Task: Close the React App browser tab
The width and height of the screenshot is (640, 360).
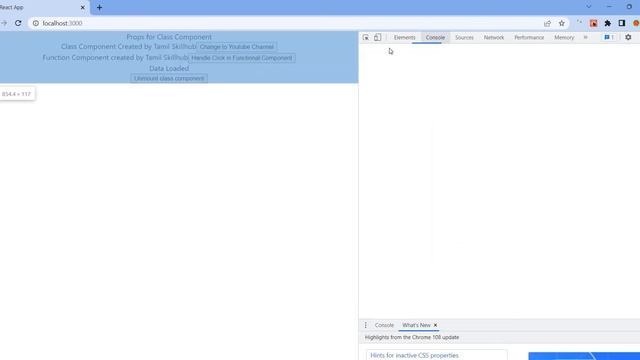Action: coord(82,7)
